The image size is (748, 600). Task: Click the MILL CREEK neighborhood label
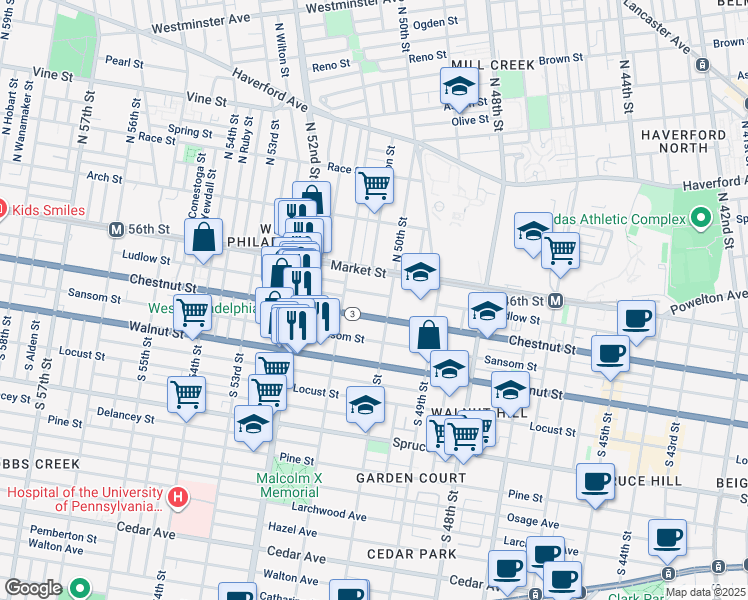coord(493,65)
